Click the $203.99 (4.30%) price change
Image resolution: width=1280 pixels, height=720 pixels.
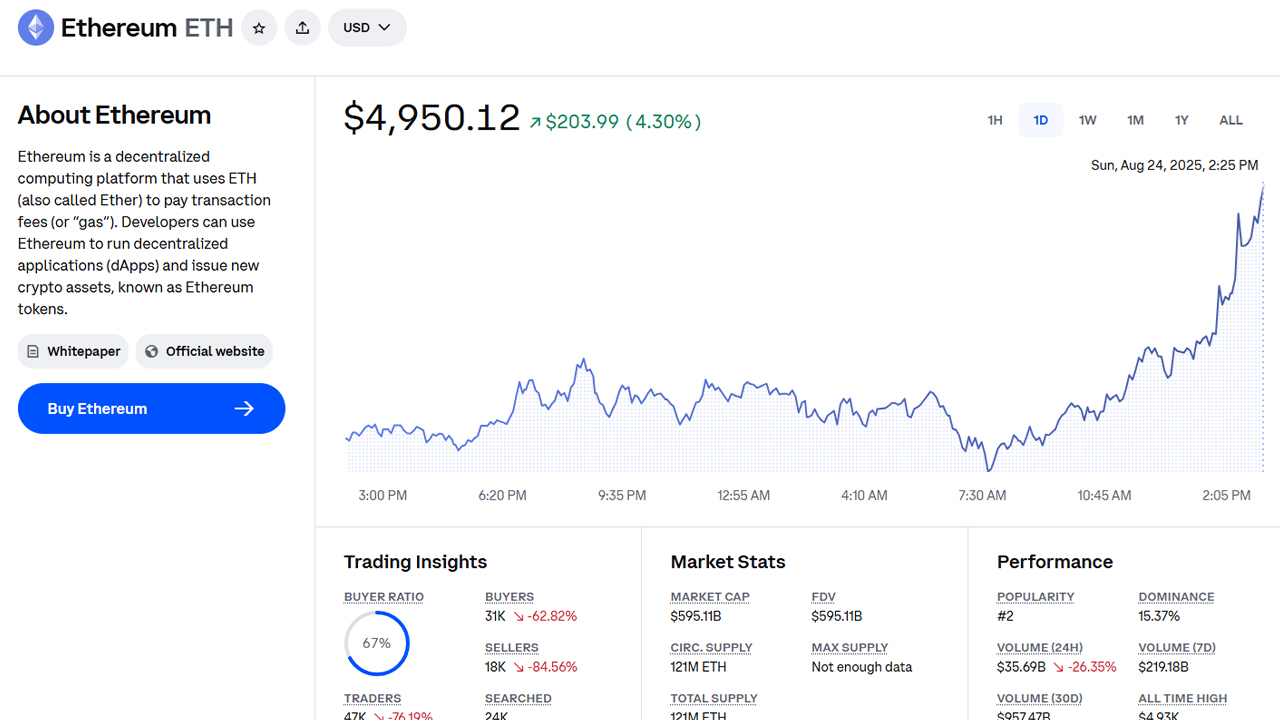[623, 122]
